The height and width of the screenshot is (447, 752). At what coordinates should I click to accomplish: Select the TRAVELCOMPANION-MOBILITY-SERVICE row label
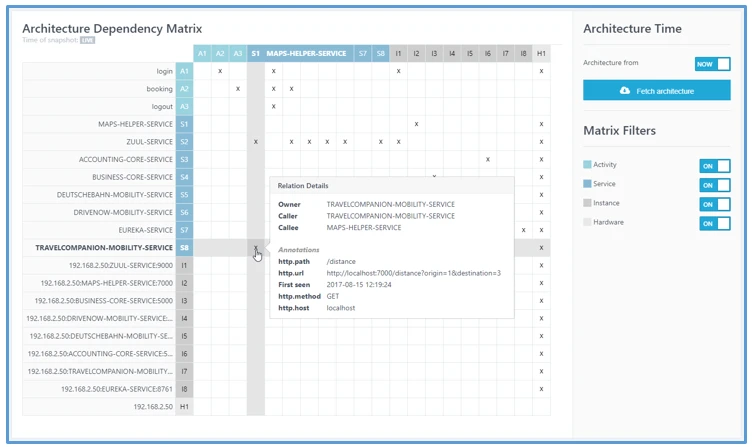click(x=104, y=248)
